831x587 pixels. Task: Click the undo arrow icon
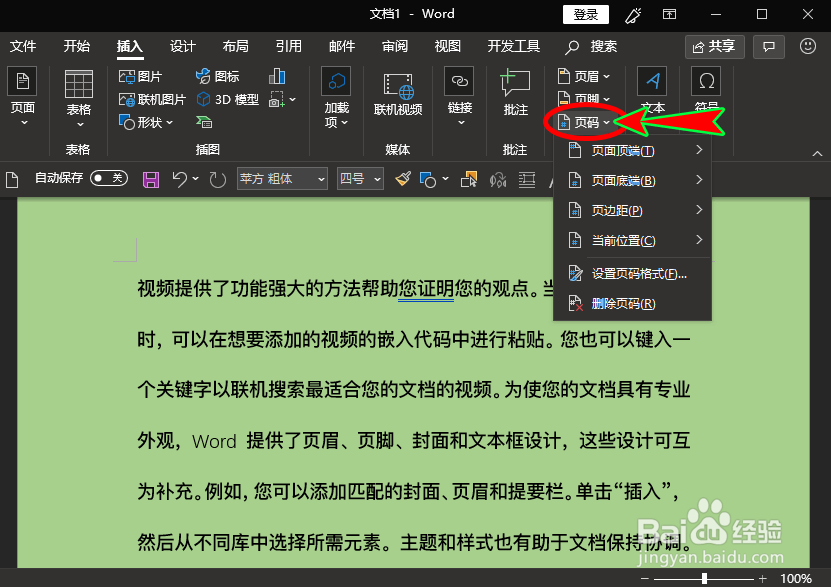tap(180, 180)
